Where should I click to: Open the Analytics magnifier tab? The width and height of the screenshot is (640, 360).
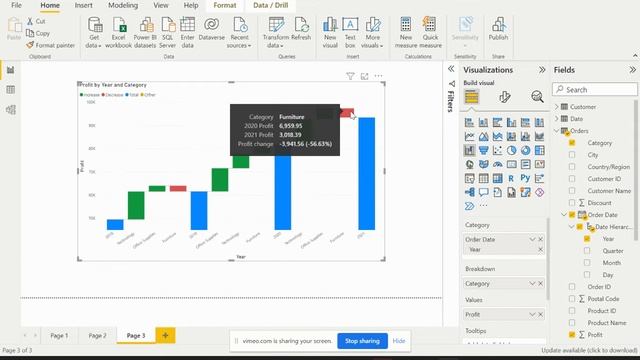click(537, 97)
